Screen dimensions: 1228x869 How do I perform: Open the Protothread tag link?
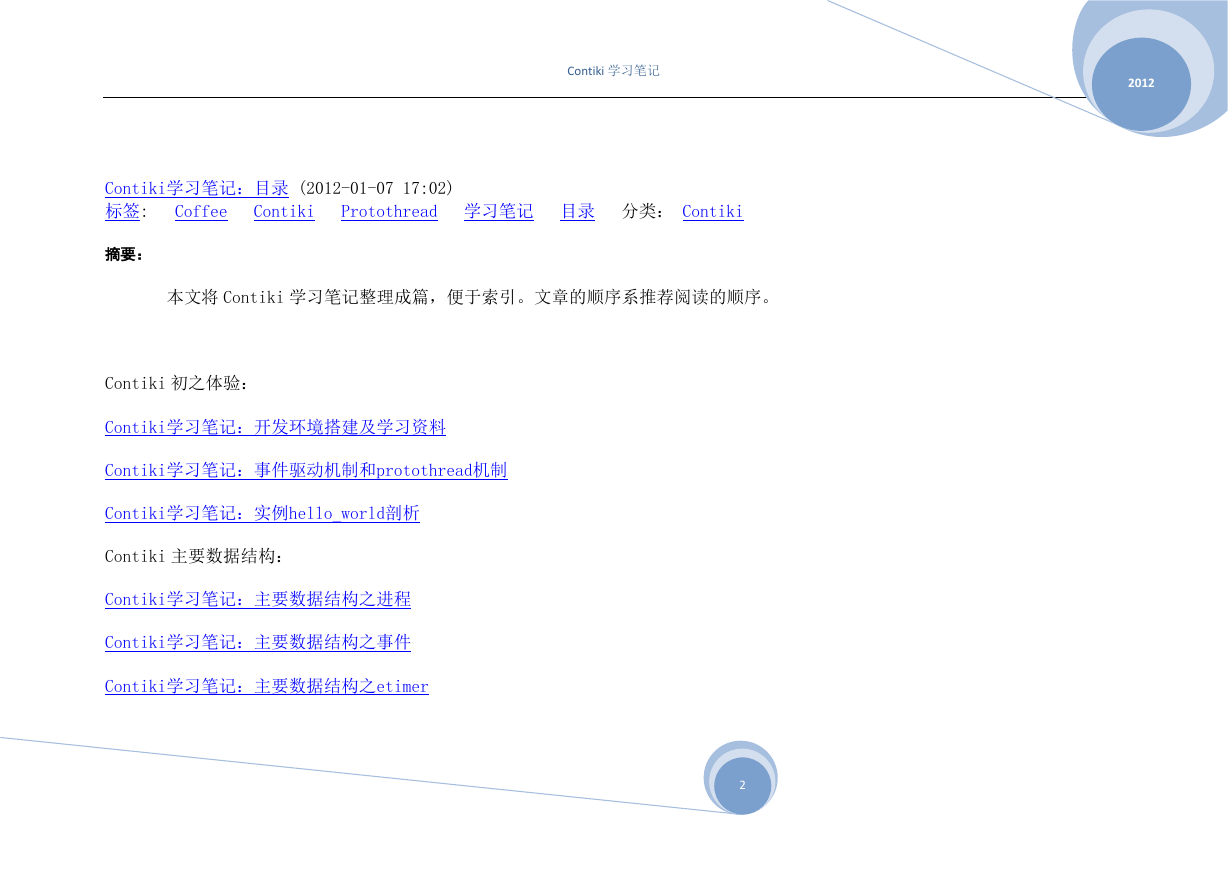(389, 211)
